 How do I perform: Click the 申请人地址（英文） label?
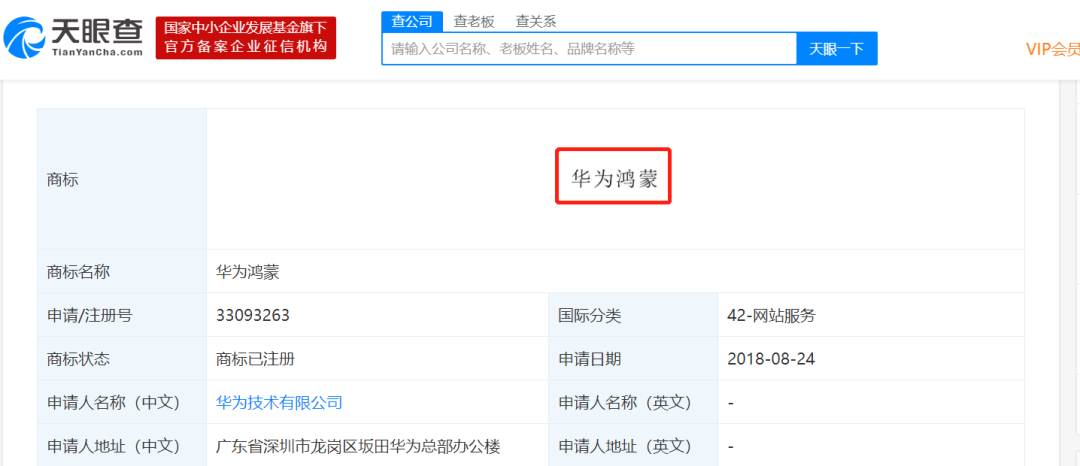pos(625,446)
